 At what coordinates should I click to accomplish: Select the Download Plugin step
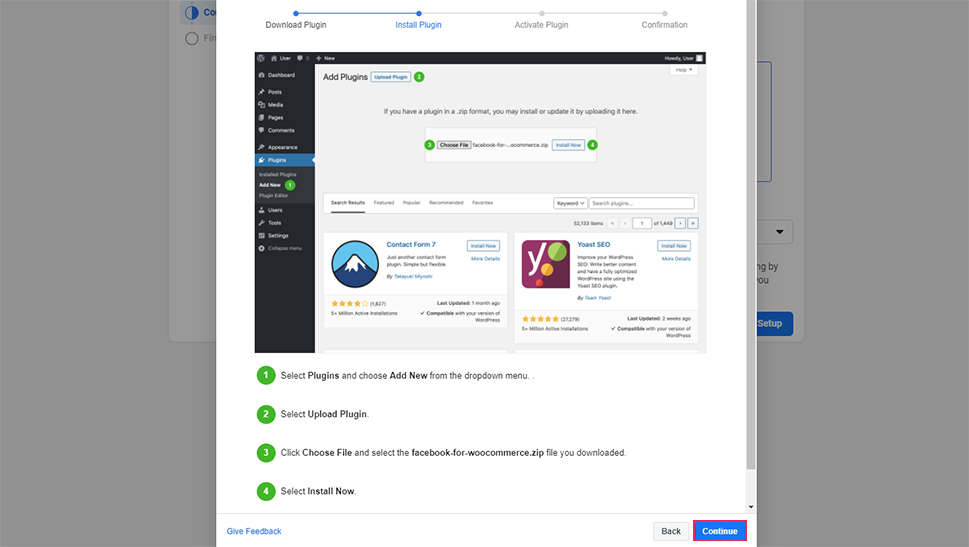(296, 25)
